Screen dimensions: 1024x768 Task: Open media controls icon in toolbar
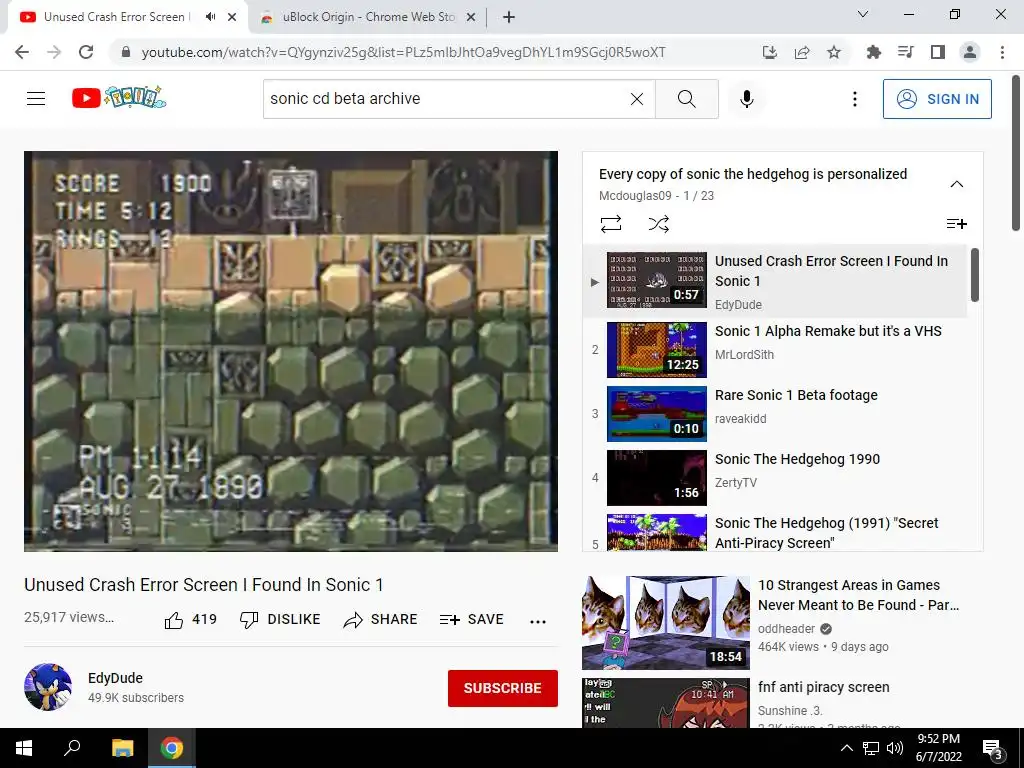coord(905,52)
